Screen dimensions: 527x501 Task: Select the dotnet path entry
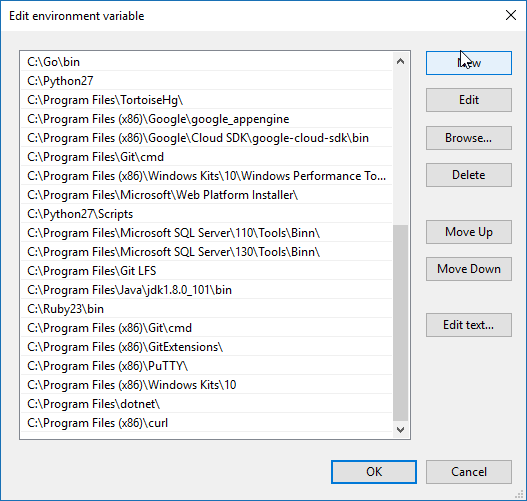click(x=207, y=404)
